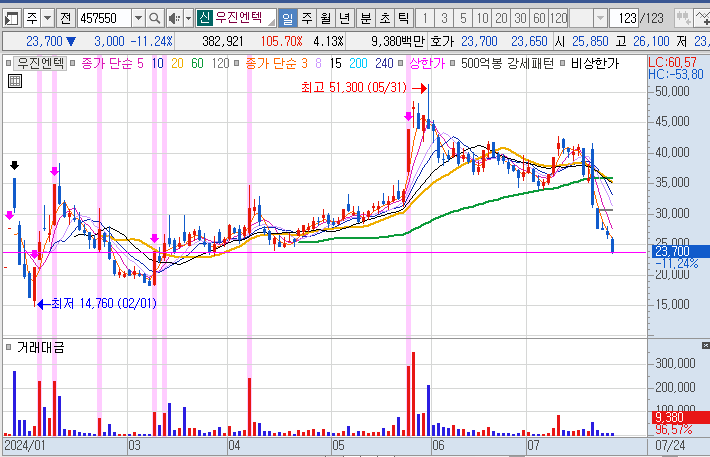The height and width of the screenshot is (457, 710).
Task: Click the cyan 200 moving average legend
Action: [x=358, y=63]
